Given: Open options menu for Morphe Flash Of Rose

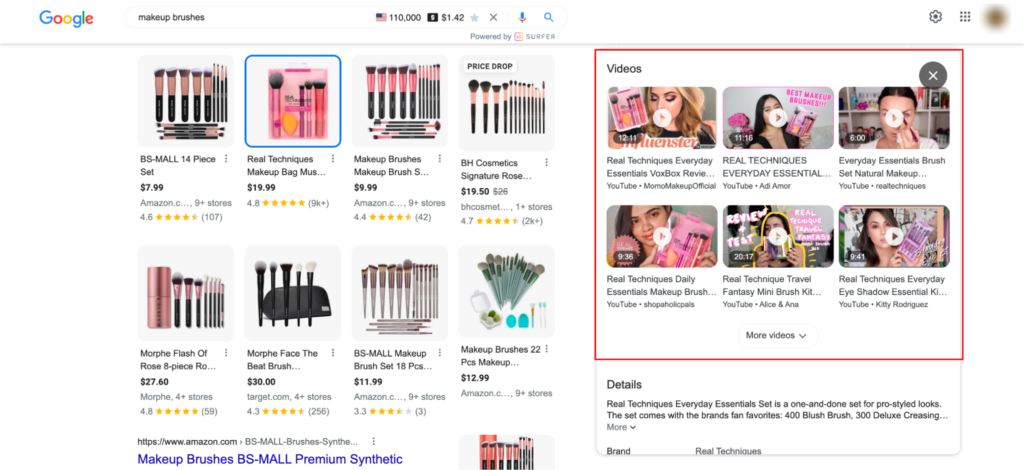Looking at the screenshot, I should tap(226, 352).
